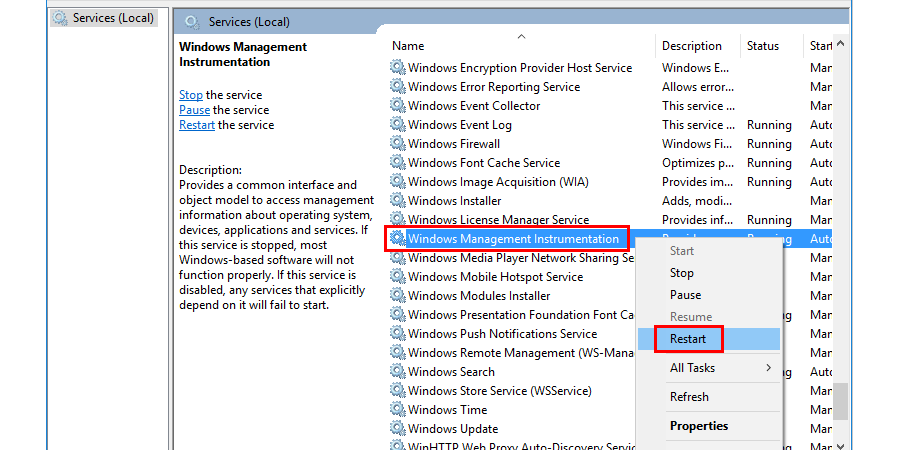900x450 pixels.
Task: Click gear icon beside Windows Push Notifications Service
Action: [397, 333]
